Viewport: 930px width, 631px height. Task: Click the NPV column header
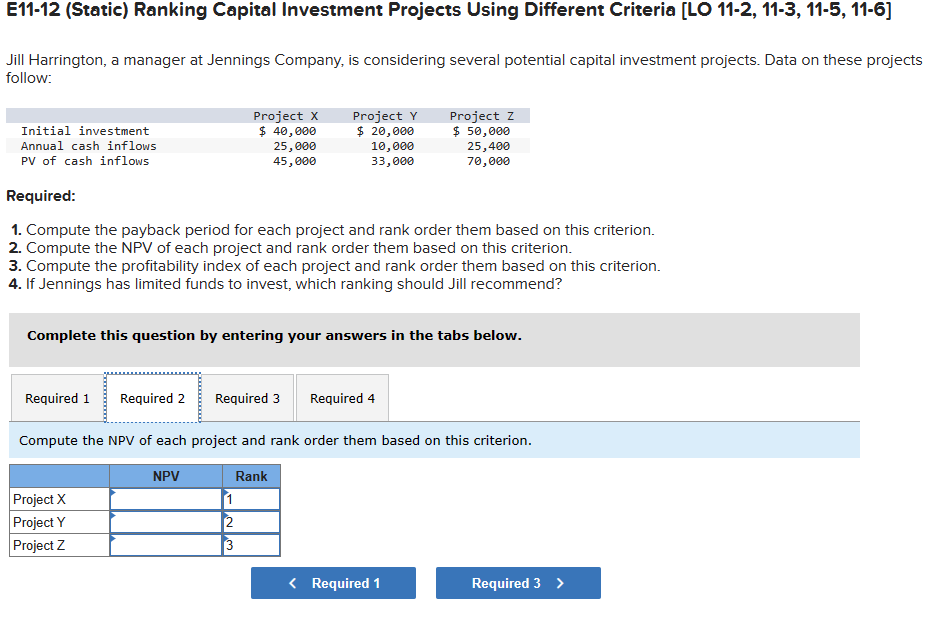coord(167,476)
